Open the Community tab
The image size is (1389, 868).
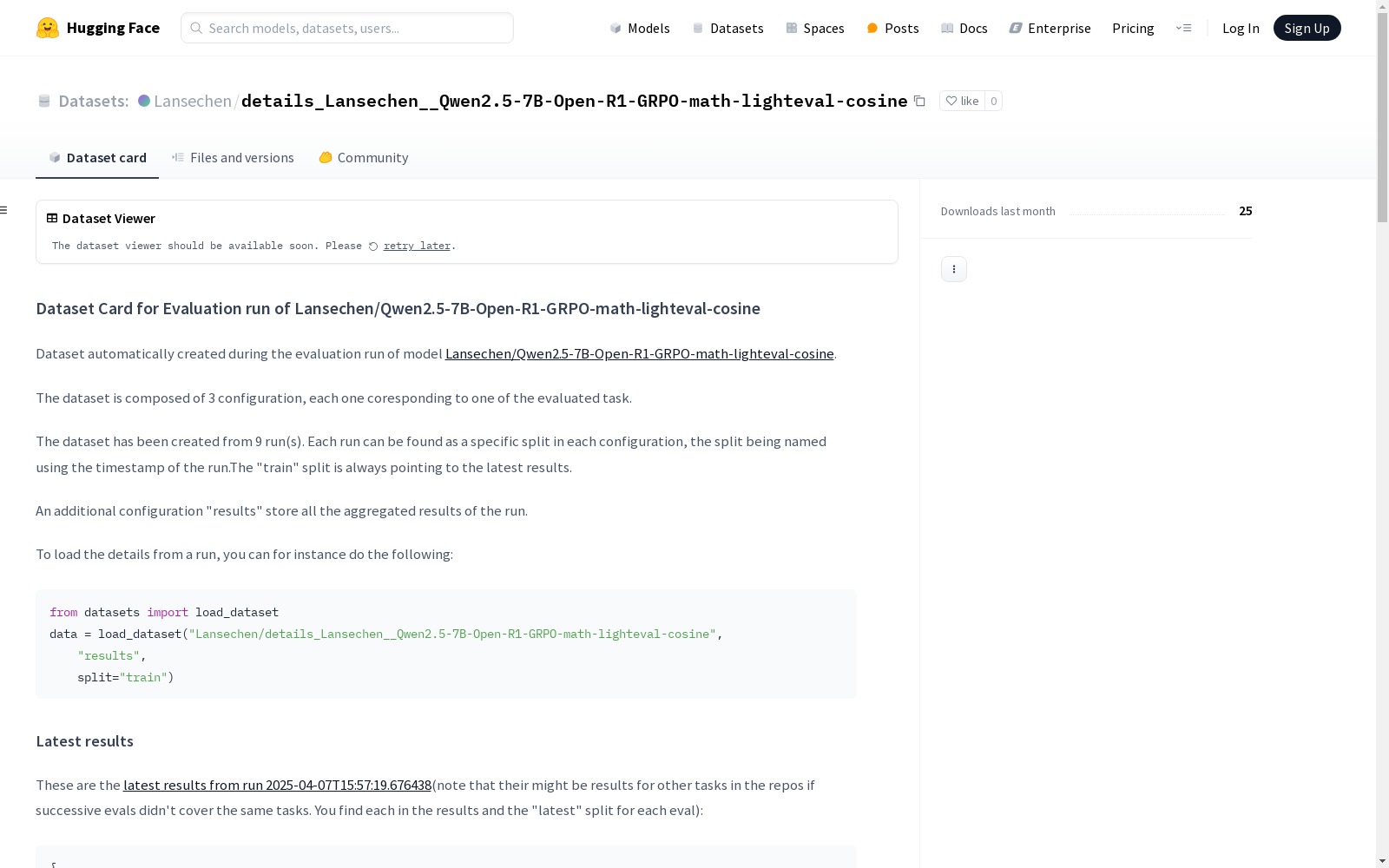[x=364, y=158]
